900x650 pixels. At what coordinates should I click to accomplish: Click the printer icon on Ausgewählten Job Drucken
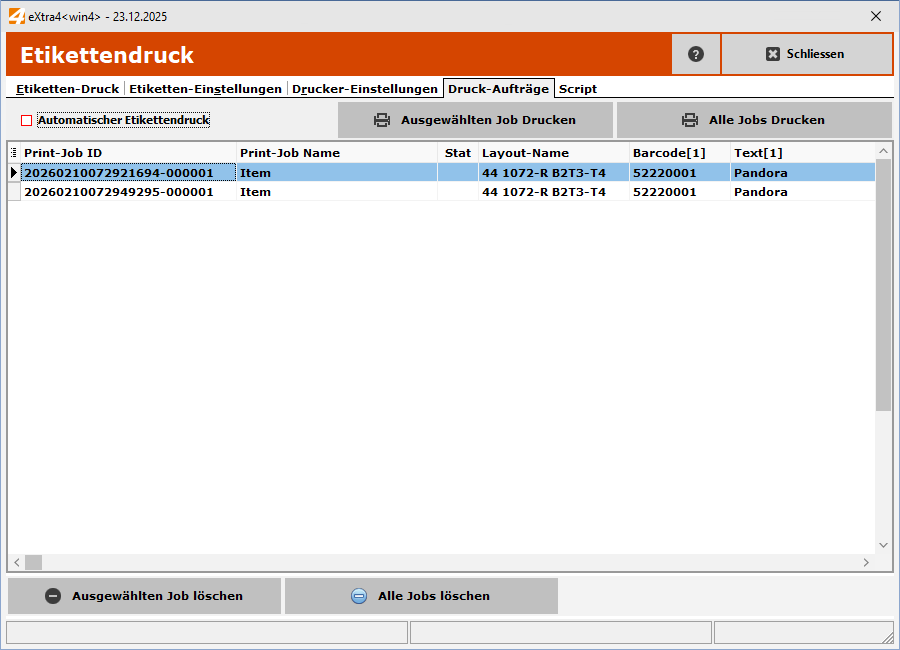tap(383, 119)
